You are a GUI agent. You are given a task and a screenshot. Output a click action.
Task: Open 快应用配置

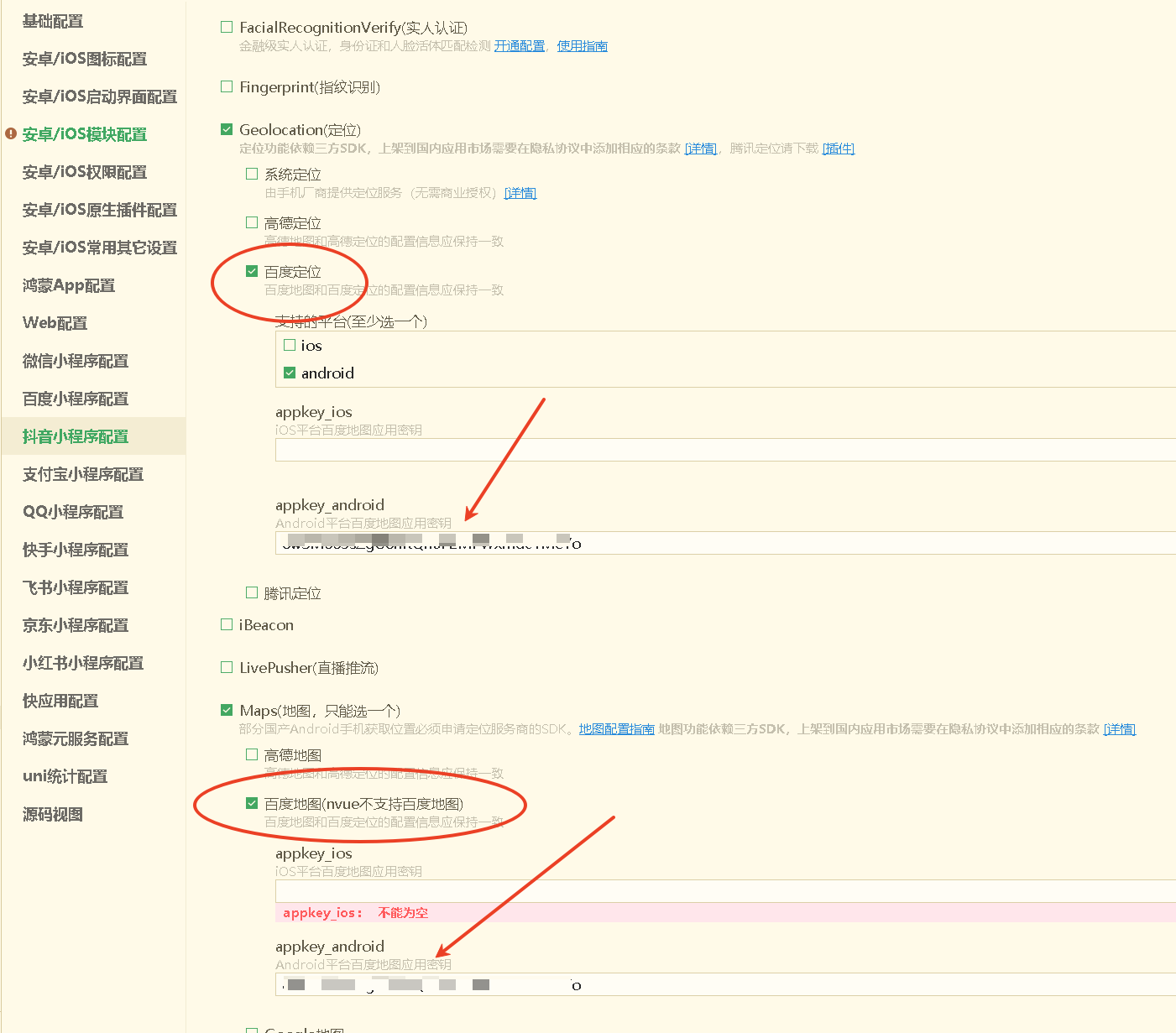(60, 701)
